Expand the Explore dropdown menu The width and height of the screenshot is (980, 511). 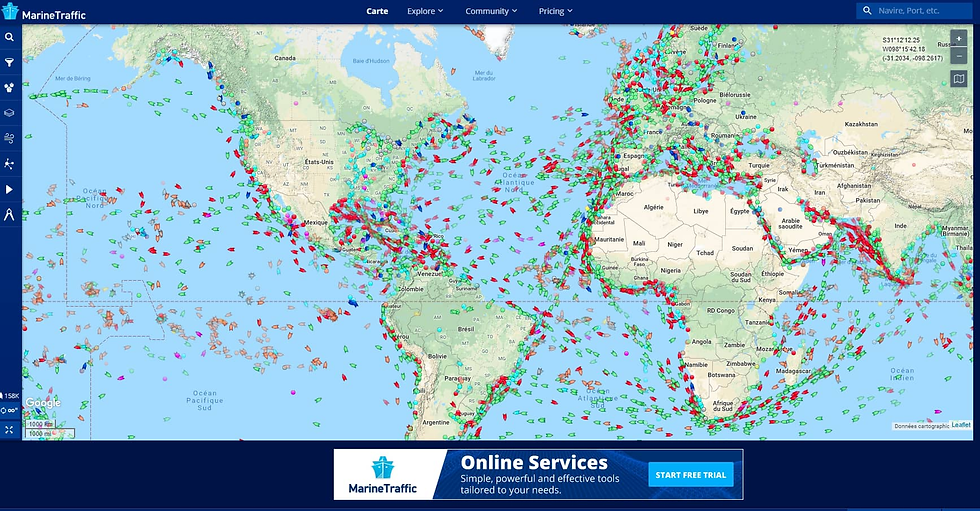[425, 11]
